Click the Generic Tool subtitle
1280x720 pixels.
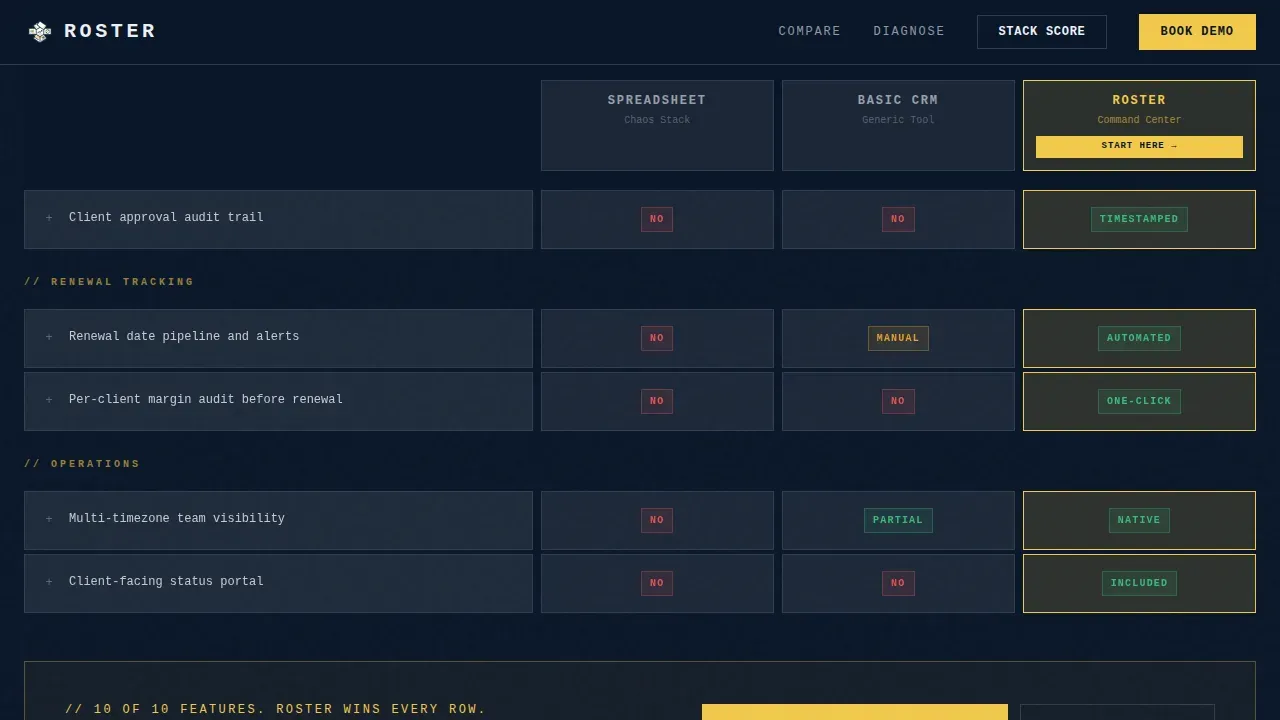click(898, 120)
